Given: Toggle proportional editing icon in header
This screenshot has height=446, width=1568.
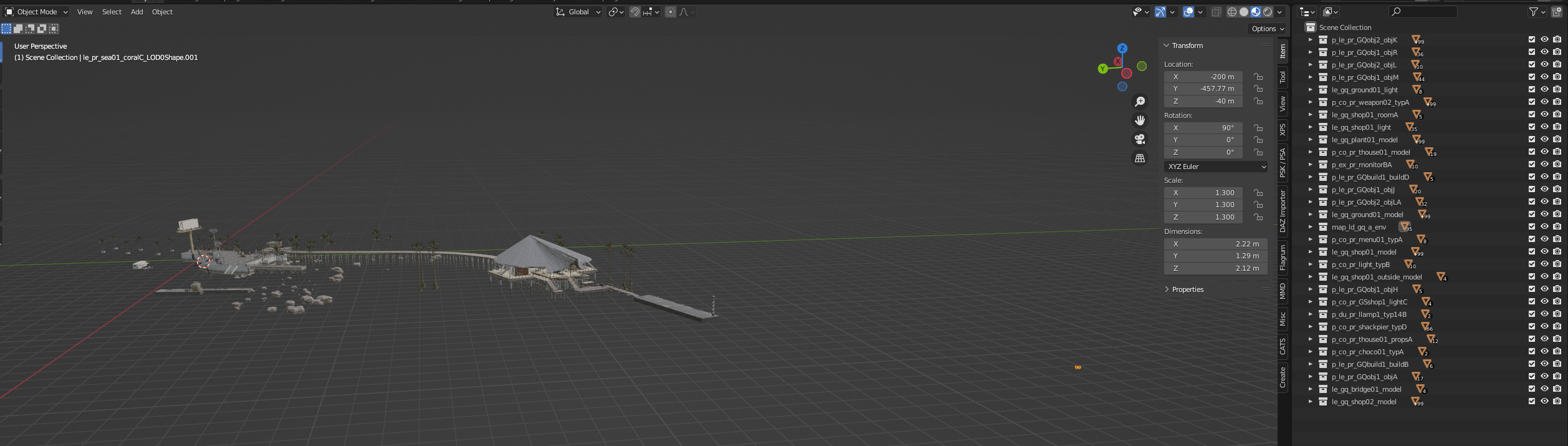Looking at the screenshot, I should coord(670,12).
